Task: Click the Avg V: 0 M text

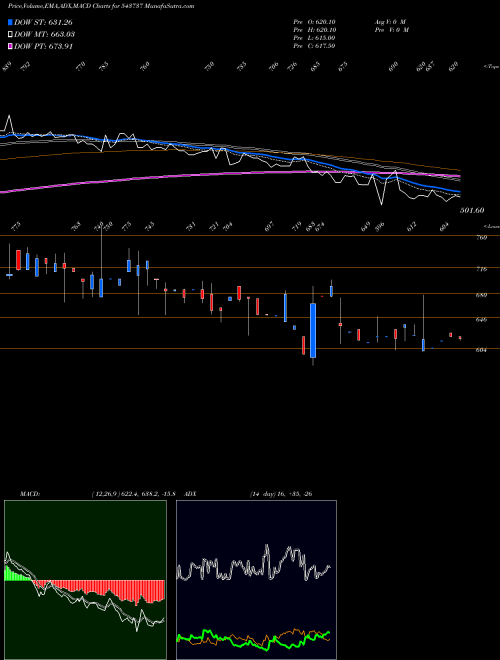Action: pyautogui.click(x=389, y=22)
